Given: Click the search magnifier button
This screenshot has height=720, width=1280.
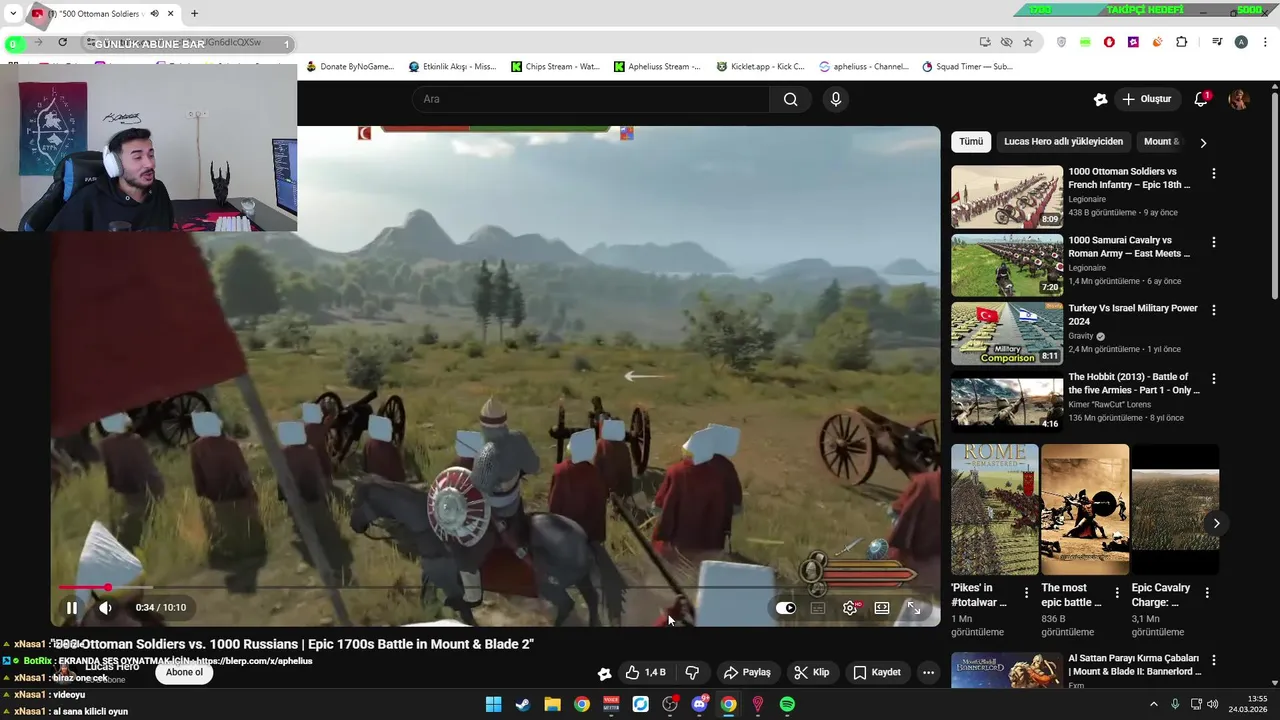Looking at the screenshot, I should point(790,99).
